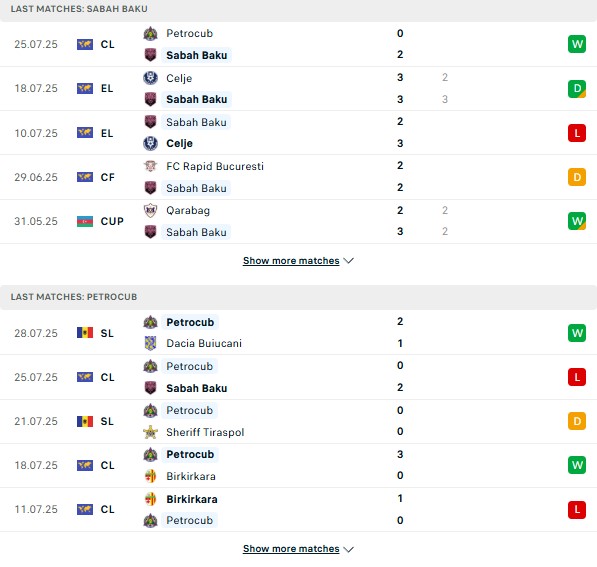Click the red L badge for Sabah Baku vs Celje

click(576, 133)
